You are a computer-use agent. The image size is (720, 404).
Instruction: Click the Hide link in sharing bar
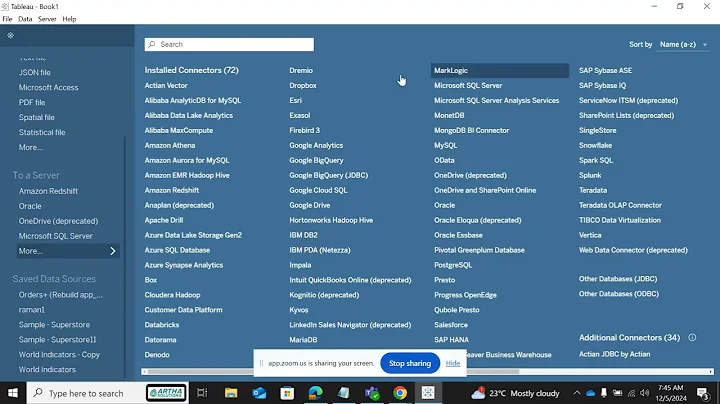(x=453, y=363)
